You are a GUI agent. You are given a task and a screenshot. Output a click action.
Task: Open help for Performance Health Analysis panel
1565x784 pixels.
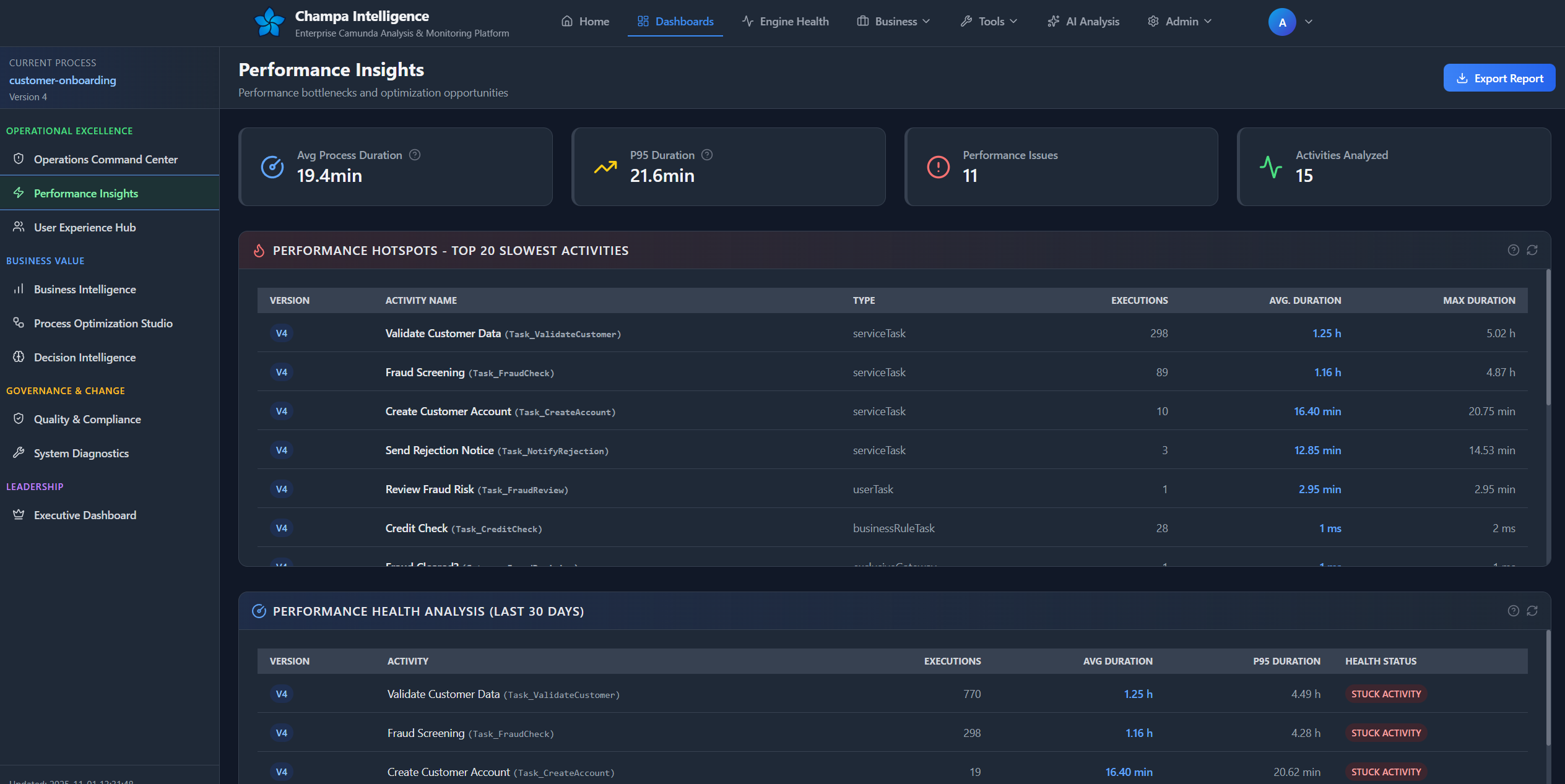(x=1513, y=611)
